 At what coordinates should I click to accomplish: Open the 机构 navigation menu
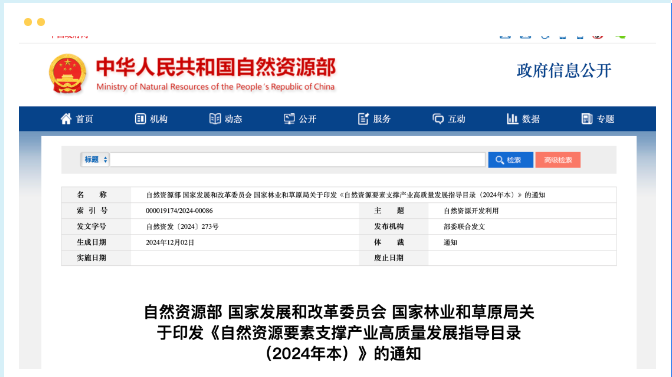(151, 119)
